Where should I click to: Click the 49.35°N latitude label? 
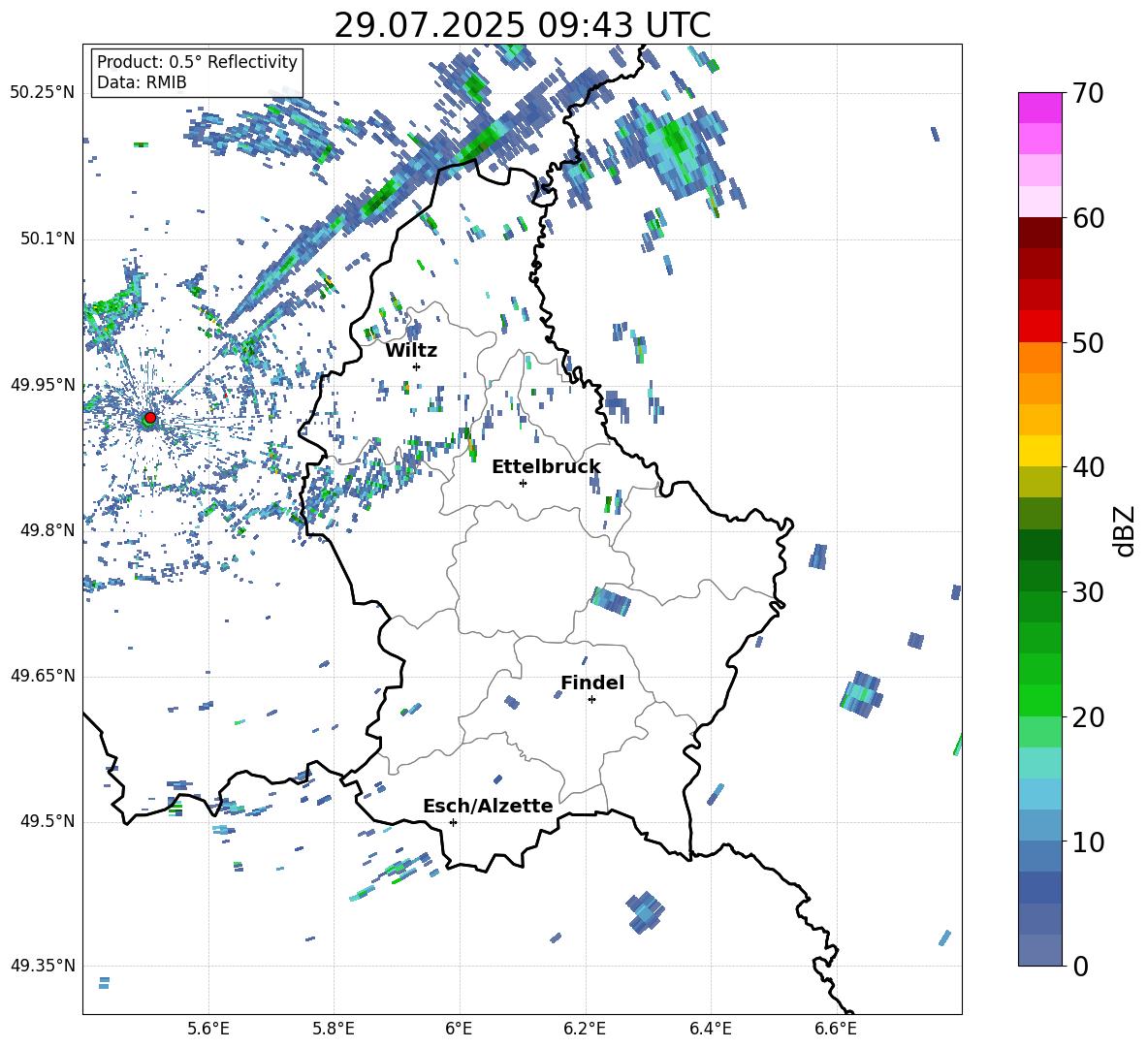pos(43,966)
